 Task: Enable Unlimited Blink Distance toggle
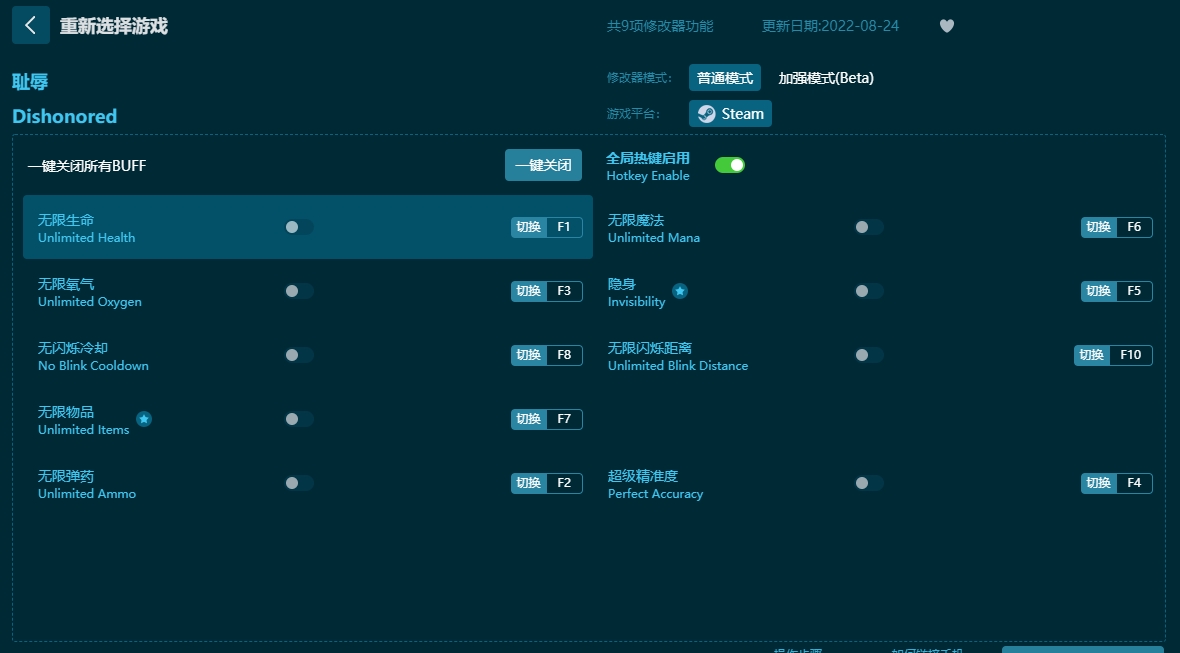tap(868, 355)
